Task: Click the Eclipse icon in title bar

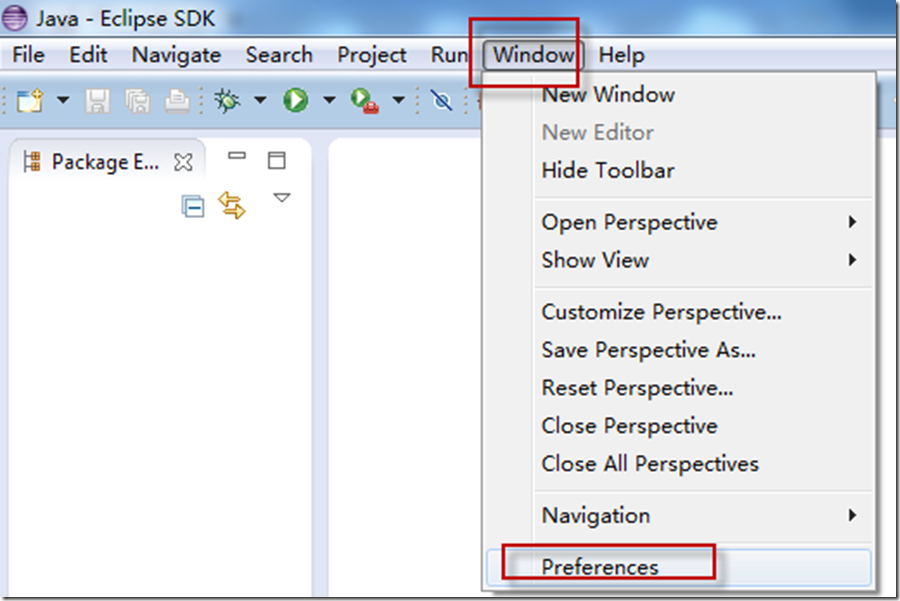Action: 14,18
